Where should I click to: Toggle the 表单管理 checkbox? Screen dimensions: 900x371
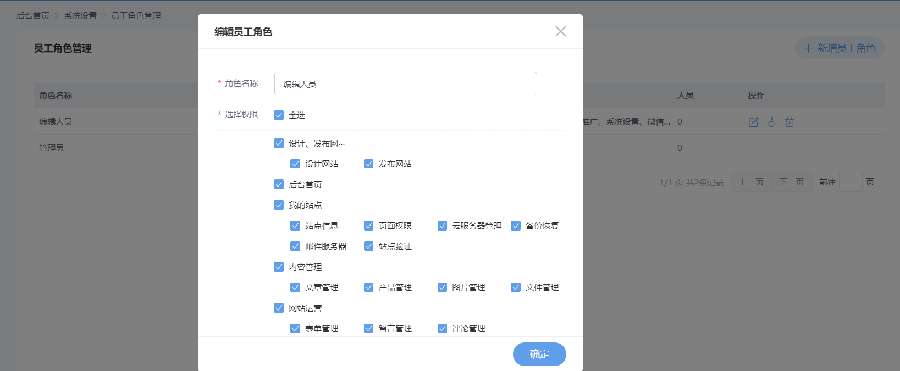[295, 329]
